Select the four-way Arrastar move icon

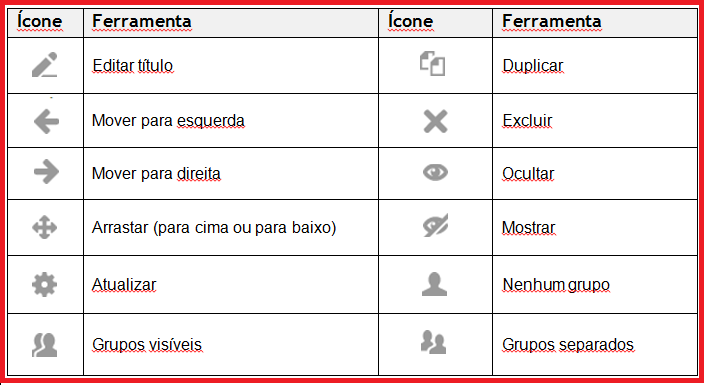click(x=45, y=227)
